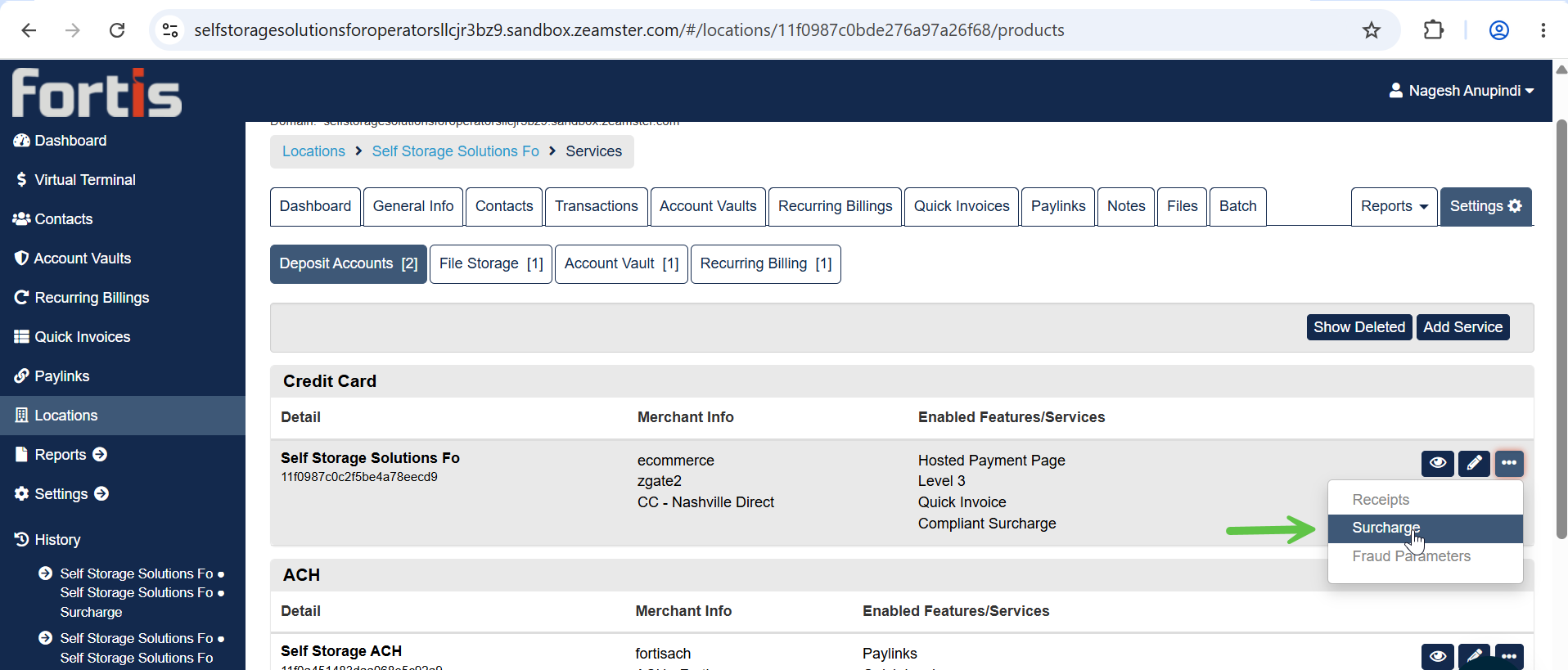Open the Quick Invoices tab
The width and height of the screenshot is (1568, 670).
click(x=962, y=206)
